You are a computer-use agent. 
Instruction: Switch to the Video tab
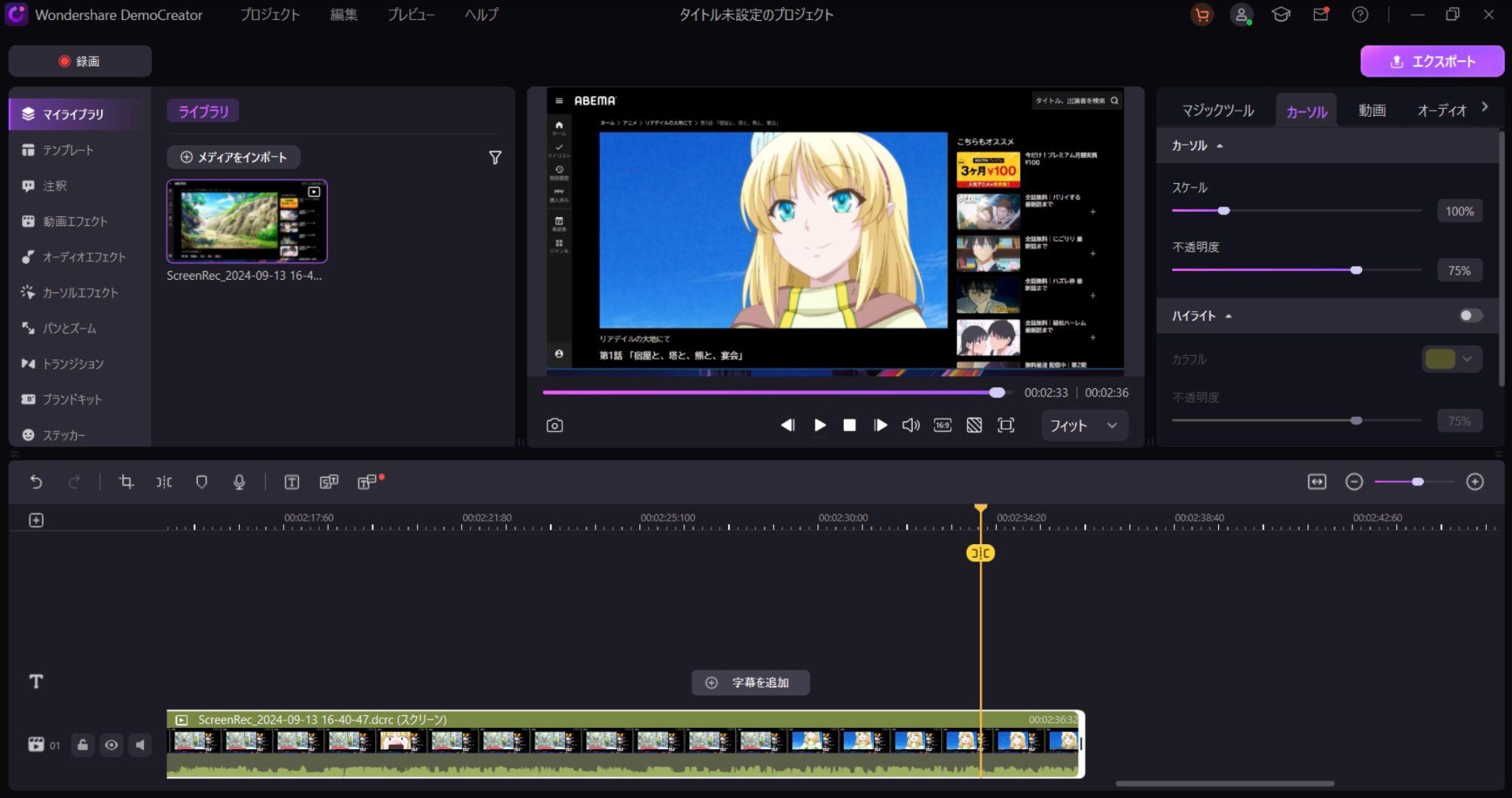click(x=1372, y=111)
